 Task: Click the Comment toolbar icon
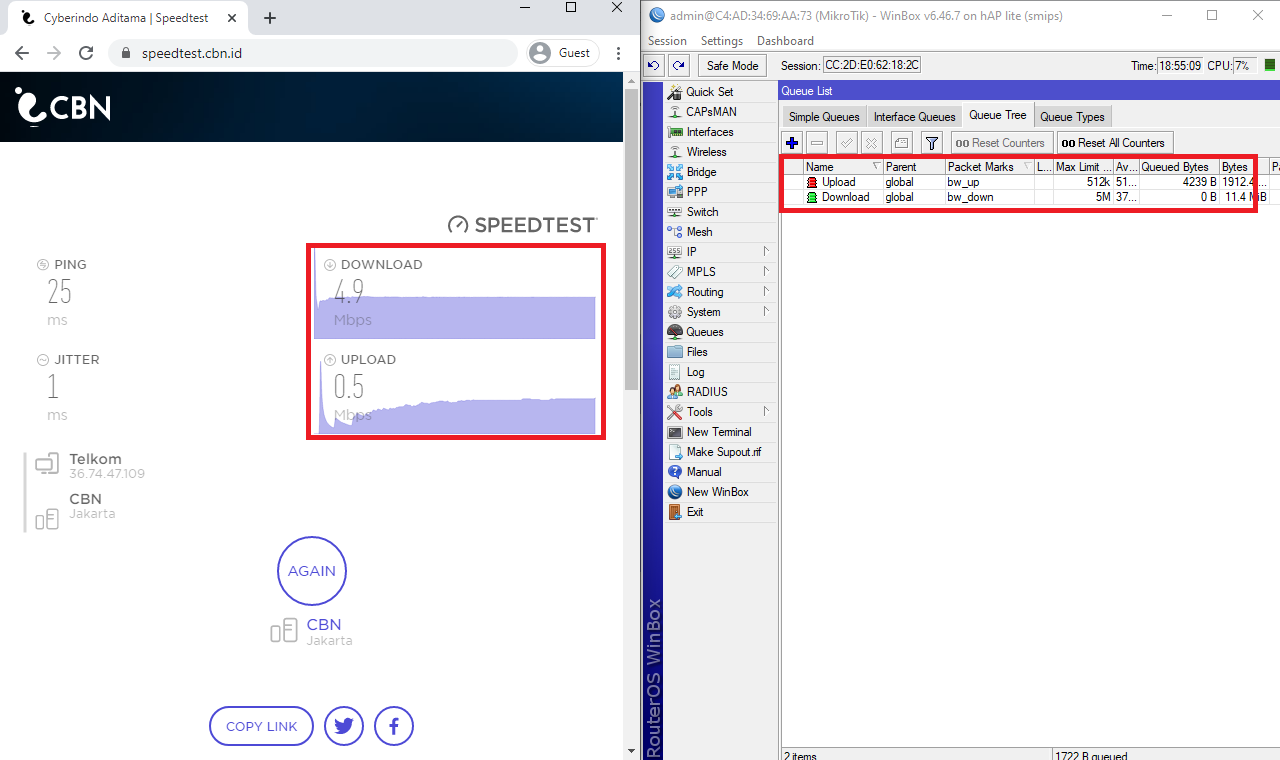point(901,143)
